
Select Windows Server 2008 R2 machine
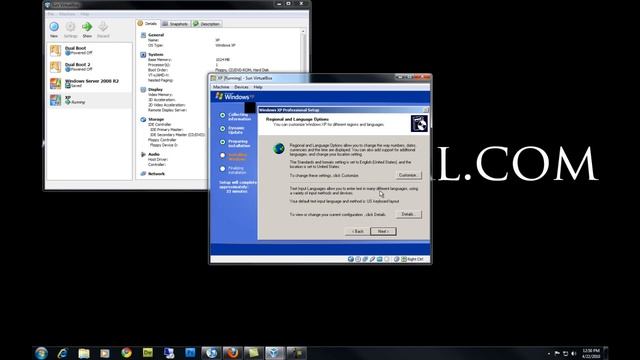click(89, 83)
